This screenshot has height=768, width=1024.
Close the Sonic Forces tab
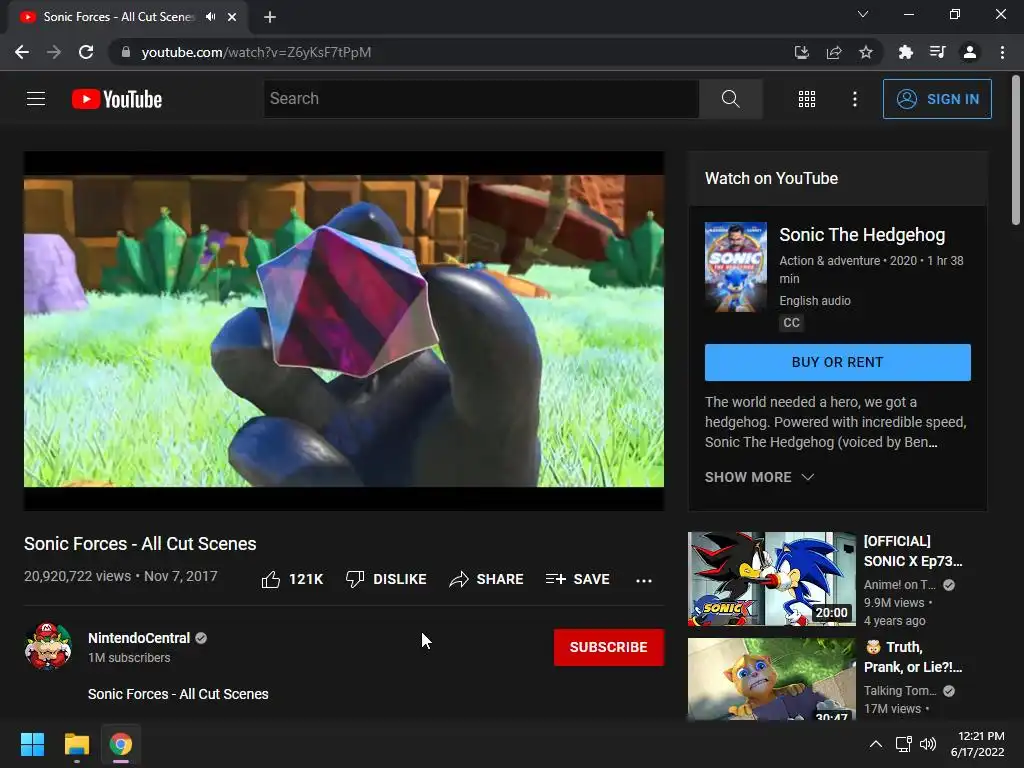coord(232,17)
